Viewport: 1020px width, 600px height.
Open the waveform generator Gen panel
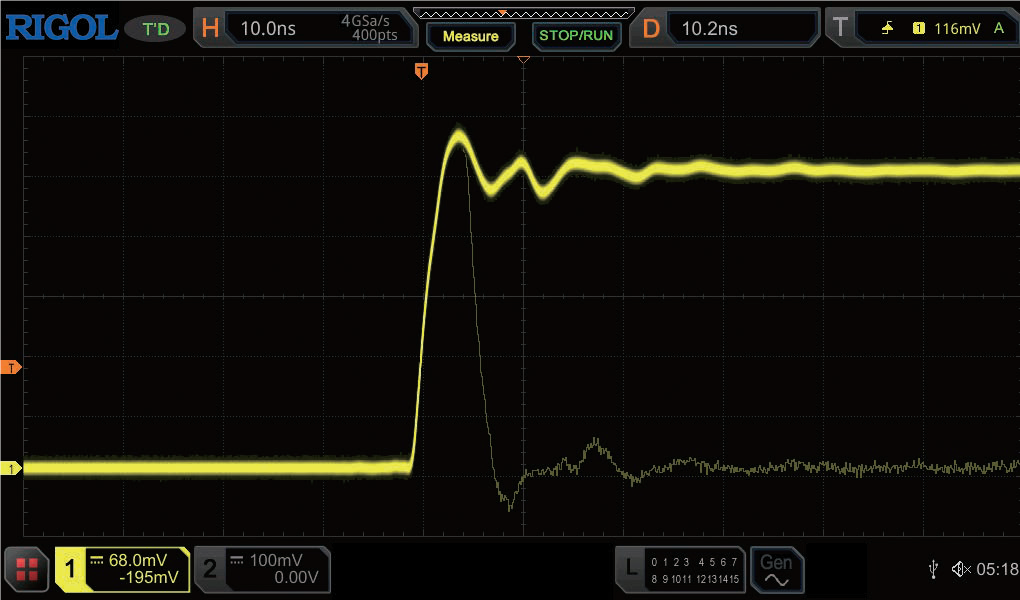(777, 570)
